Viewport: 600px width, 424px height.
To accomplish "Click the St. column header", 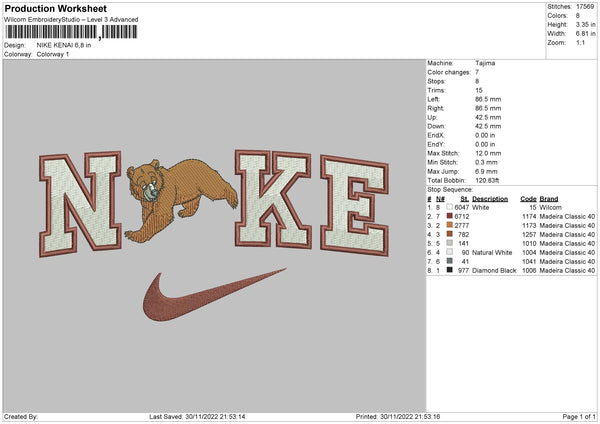I will point(465,199).
